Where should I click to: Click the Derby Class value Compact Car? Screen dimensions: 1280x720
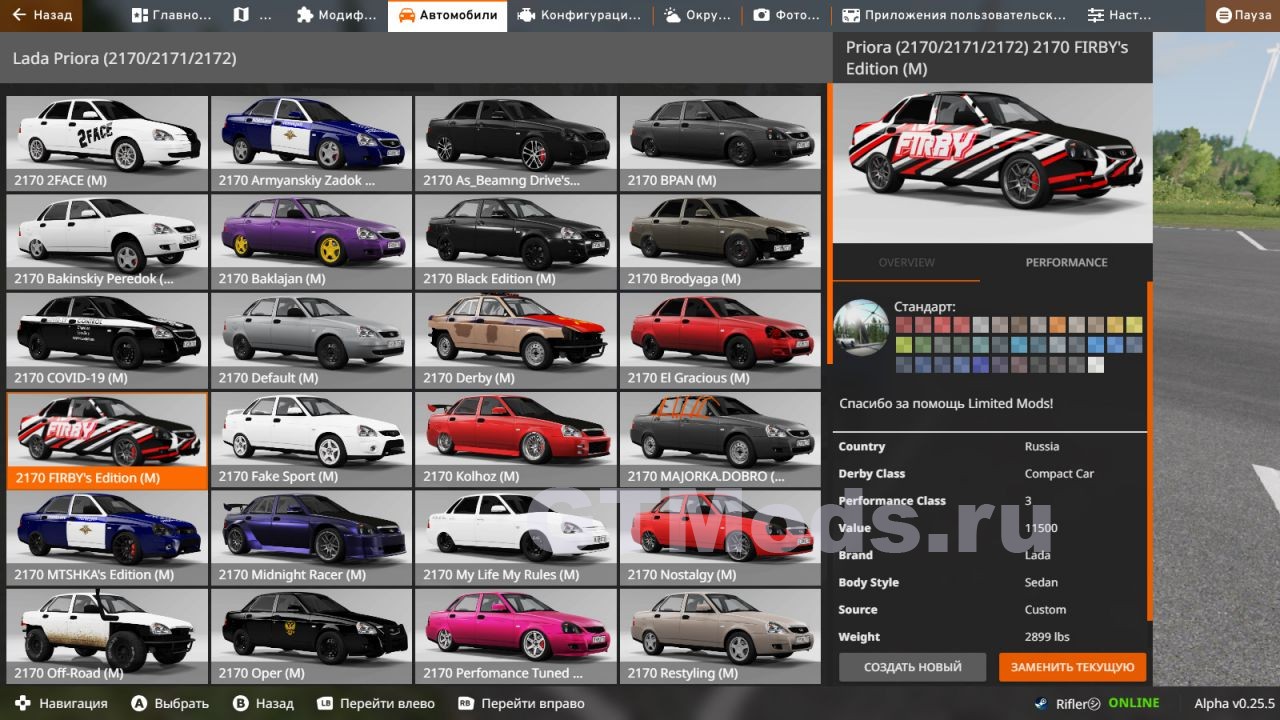point(1059,474)
